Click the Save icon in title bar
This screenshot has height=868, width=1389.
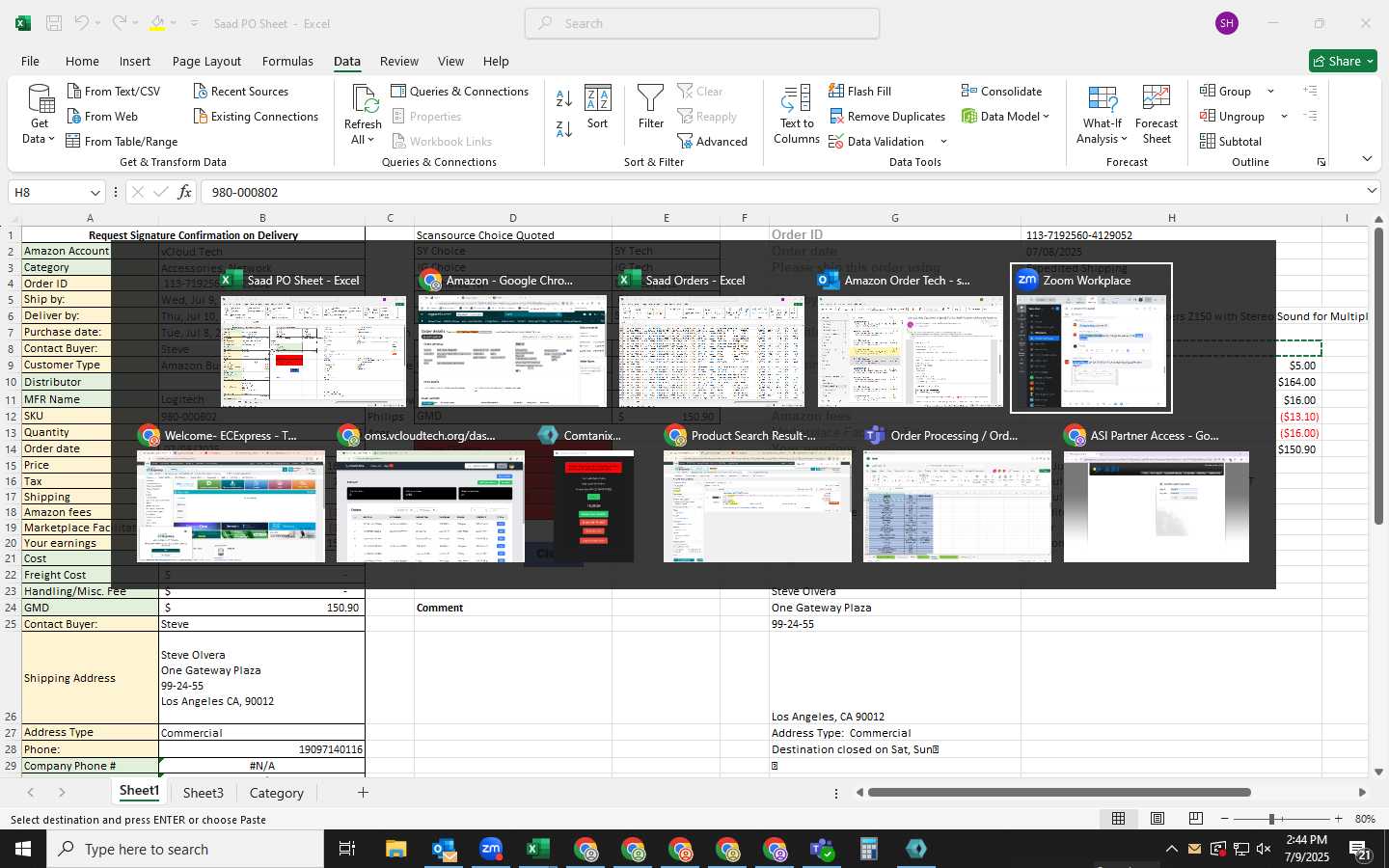tap(54, 23)
